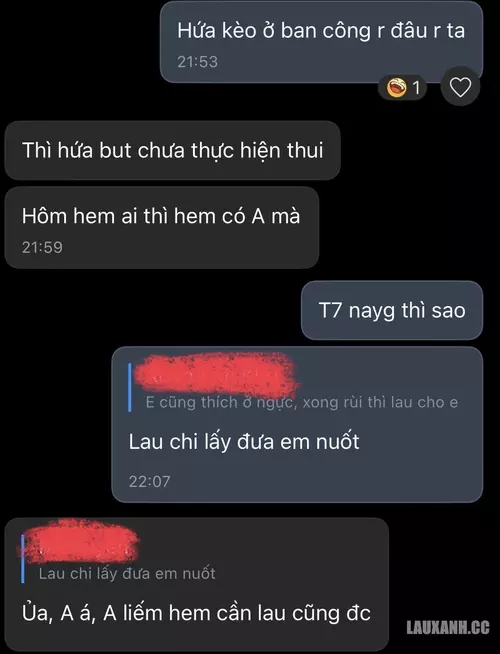
Task: Select the 'T7 nayg thì sao' message
Action: 392,310
